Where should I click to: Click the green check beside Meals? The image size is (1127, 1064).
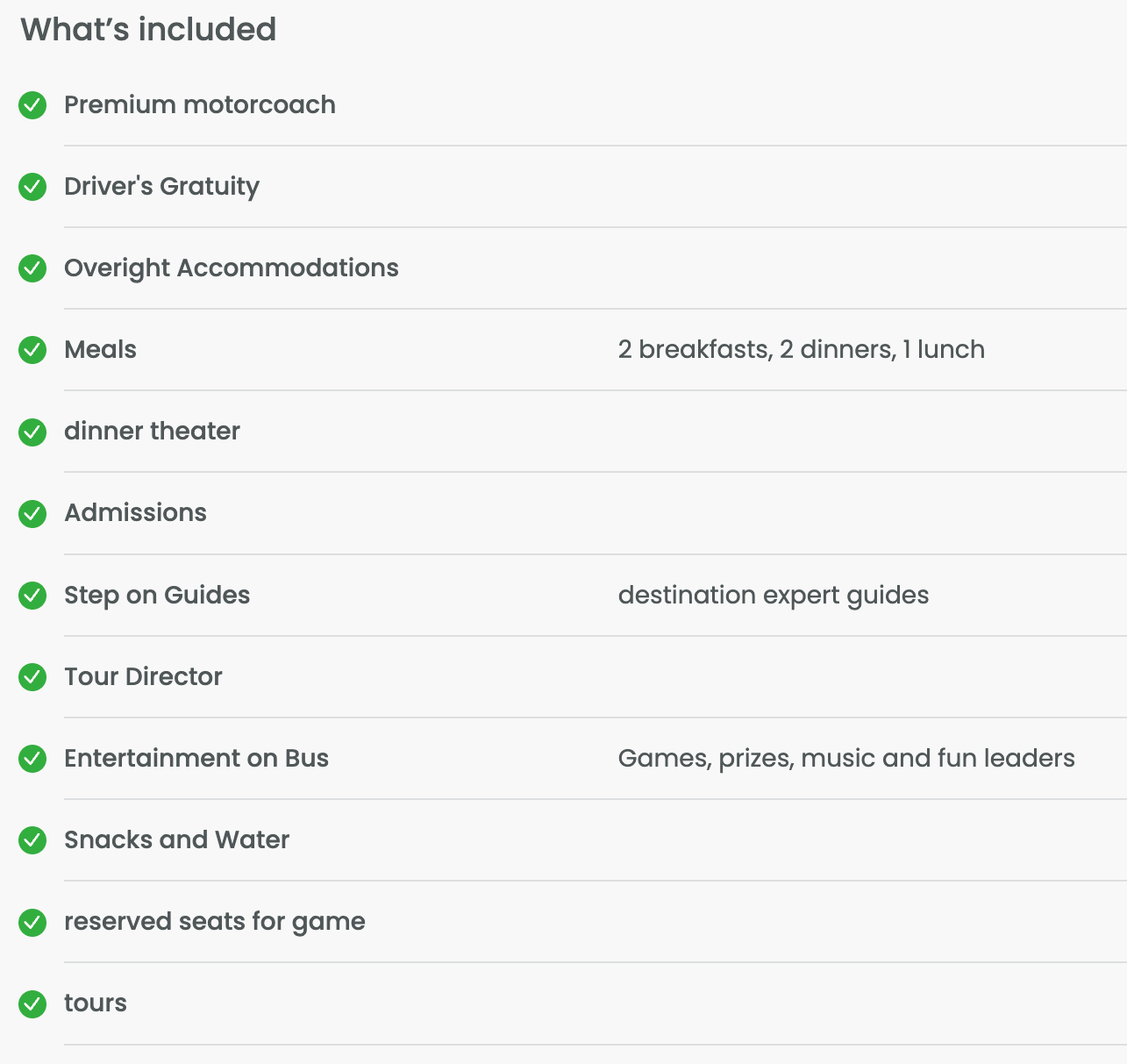click(x=32, y=350)
